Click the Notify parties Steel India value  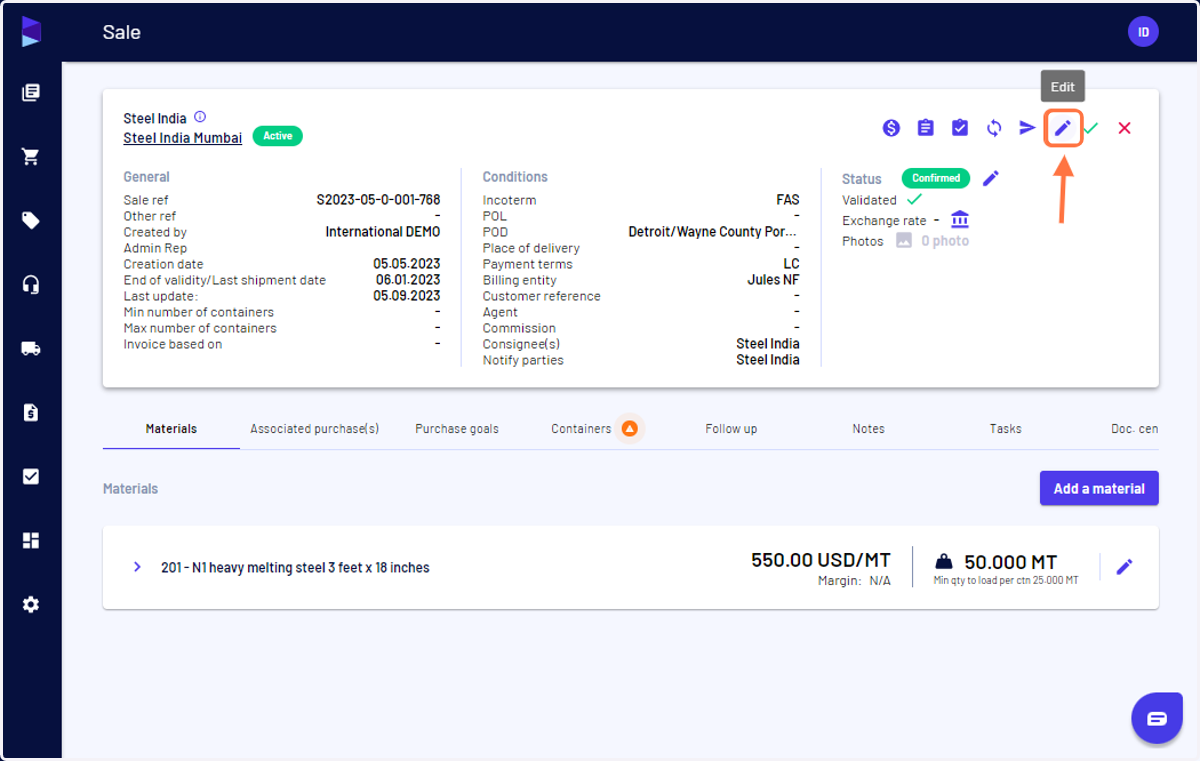[x=768, y=360]
